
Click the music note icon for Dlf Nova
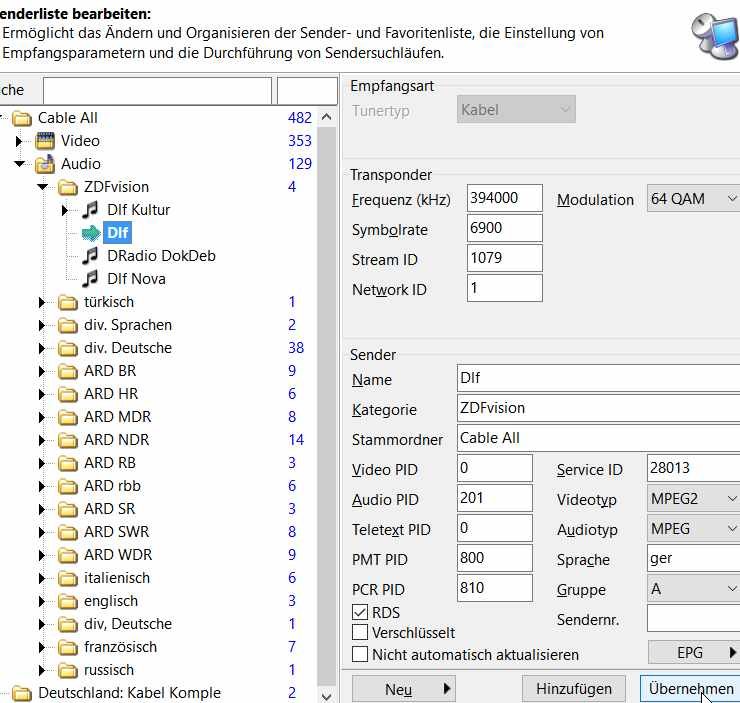click(x=91, y=279)
